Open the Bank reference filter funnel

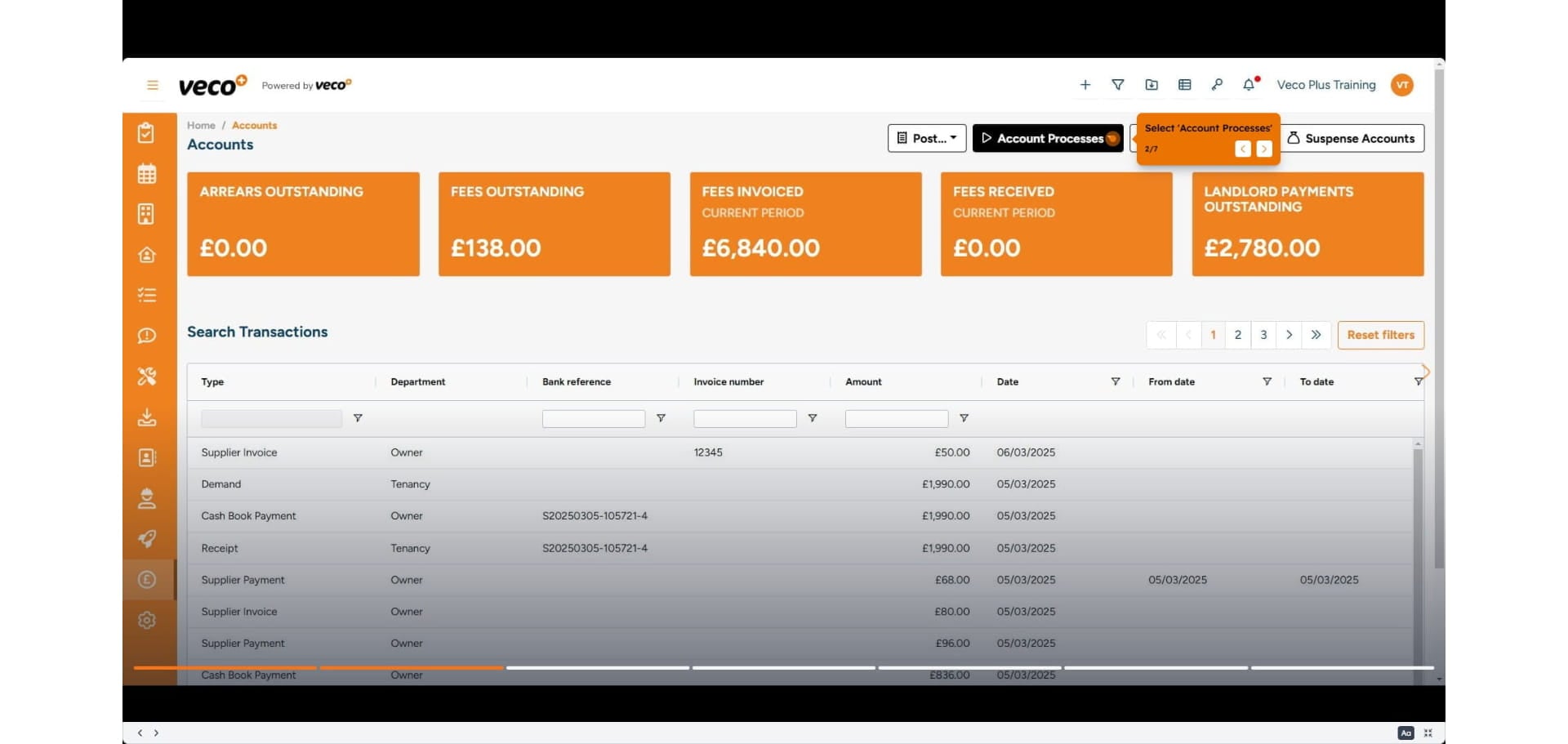coord(661,418)
